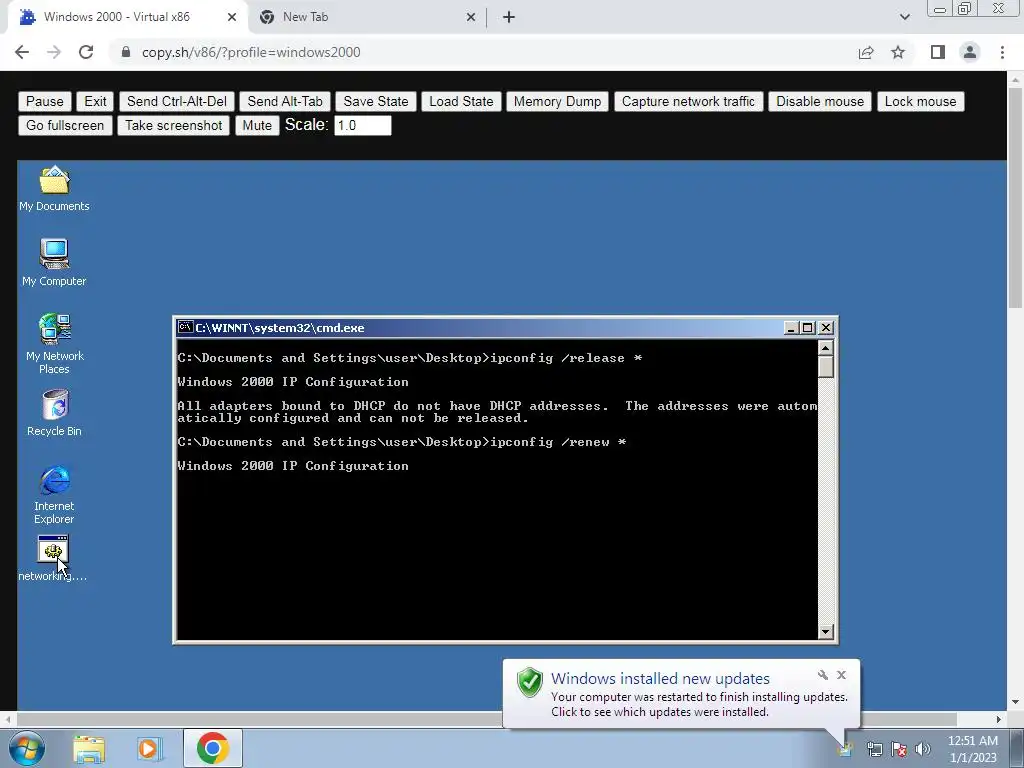Click the Windows Start orb

click(x=27, y=748)
